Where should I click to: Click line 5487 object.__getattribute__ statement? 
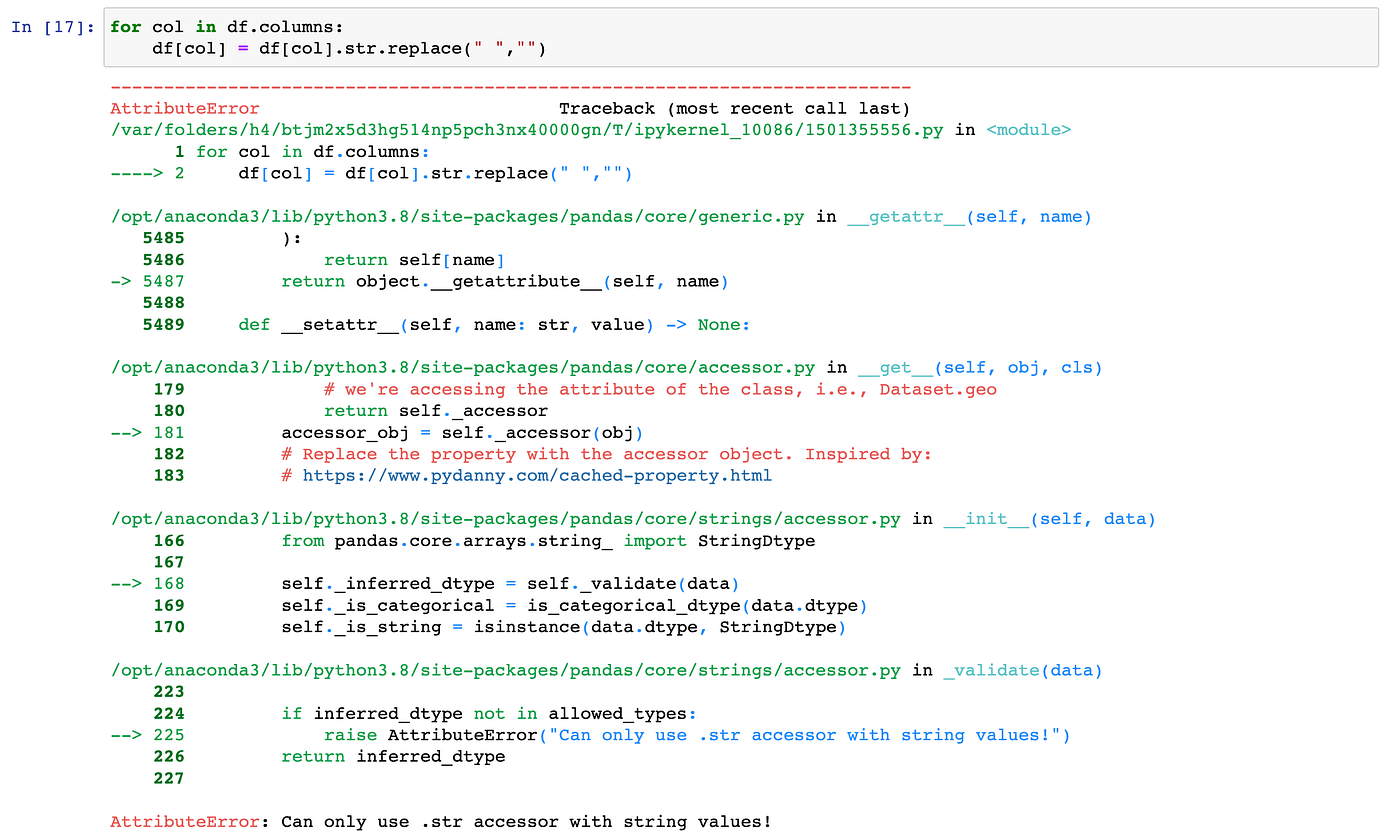pos(505,282)
